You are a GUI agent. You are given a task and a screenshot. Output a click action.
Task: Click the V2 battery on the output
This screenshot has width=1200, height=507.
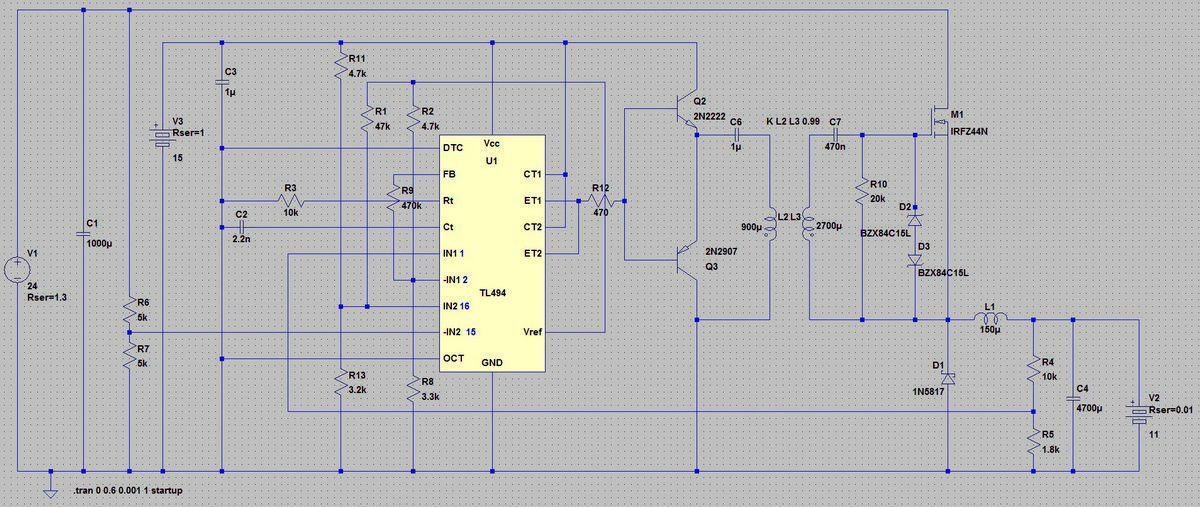tap(1139, 412)
